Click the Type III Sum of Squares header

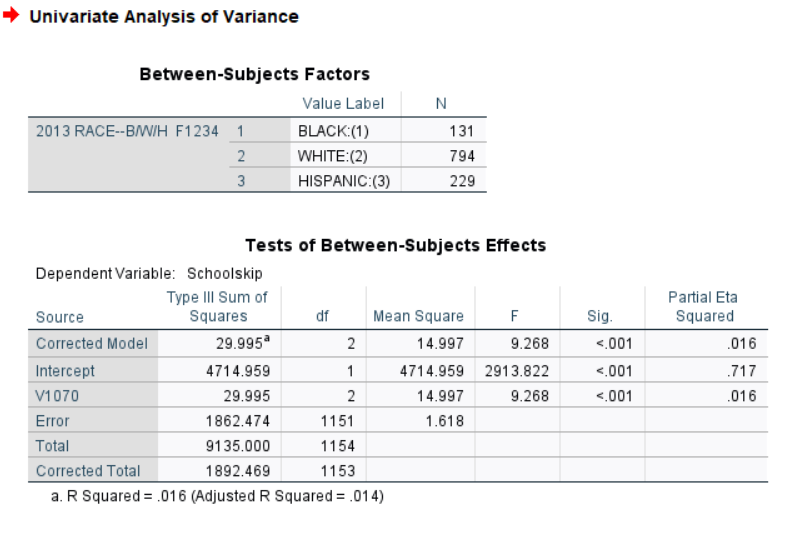click(218, 306)
